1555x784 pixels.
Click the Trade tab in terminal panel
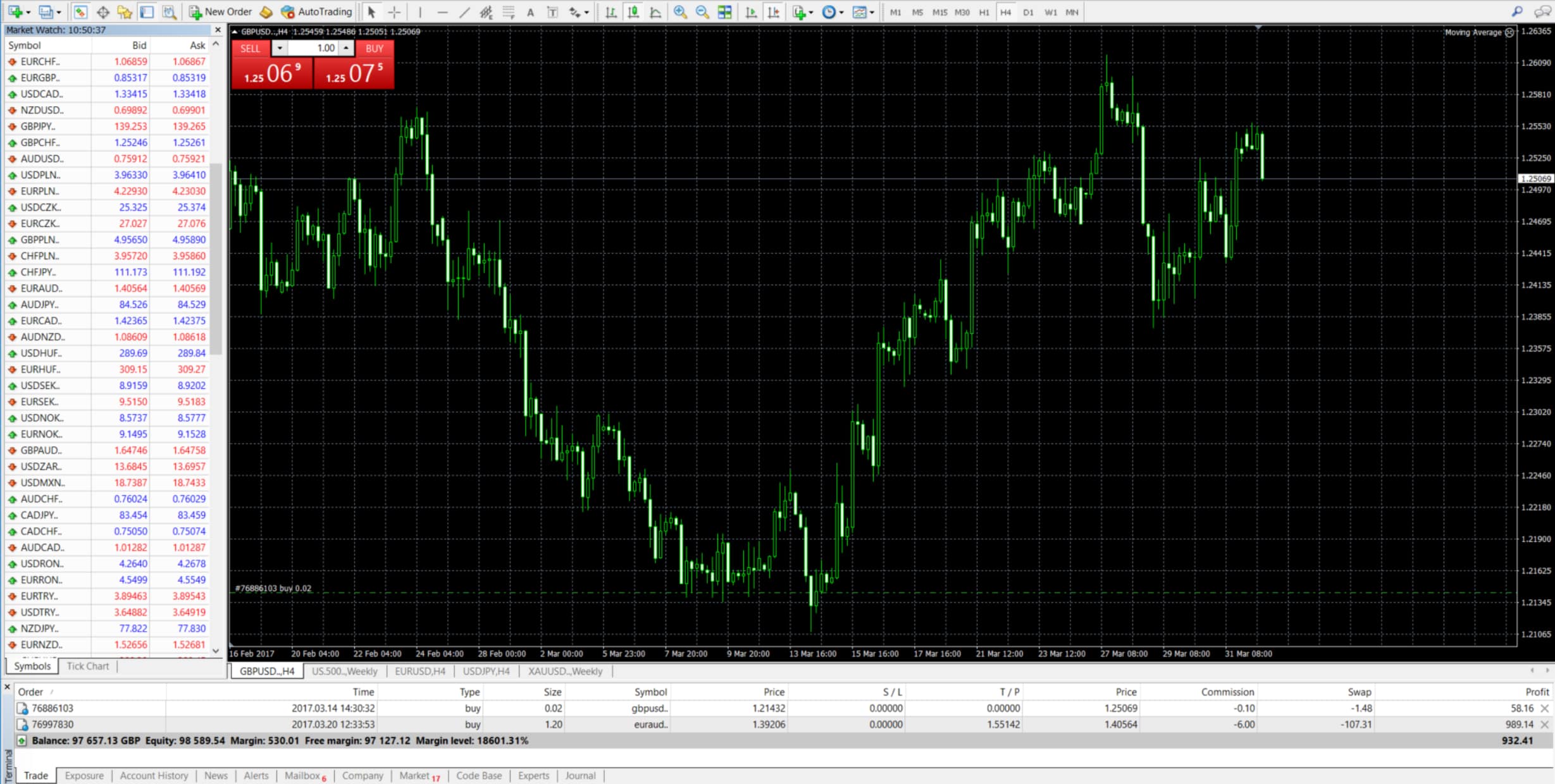coord(35,775)
